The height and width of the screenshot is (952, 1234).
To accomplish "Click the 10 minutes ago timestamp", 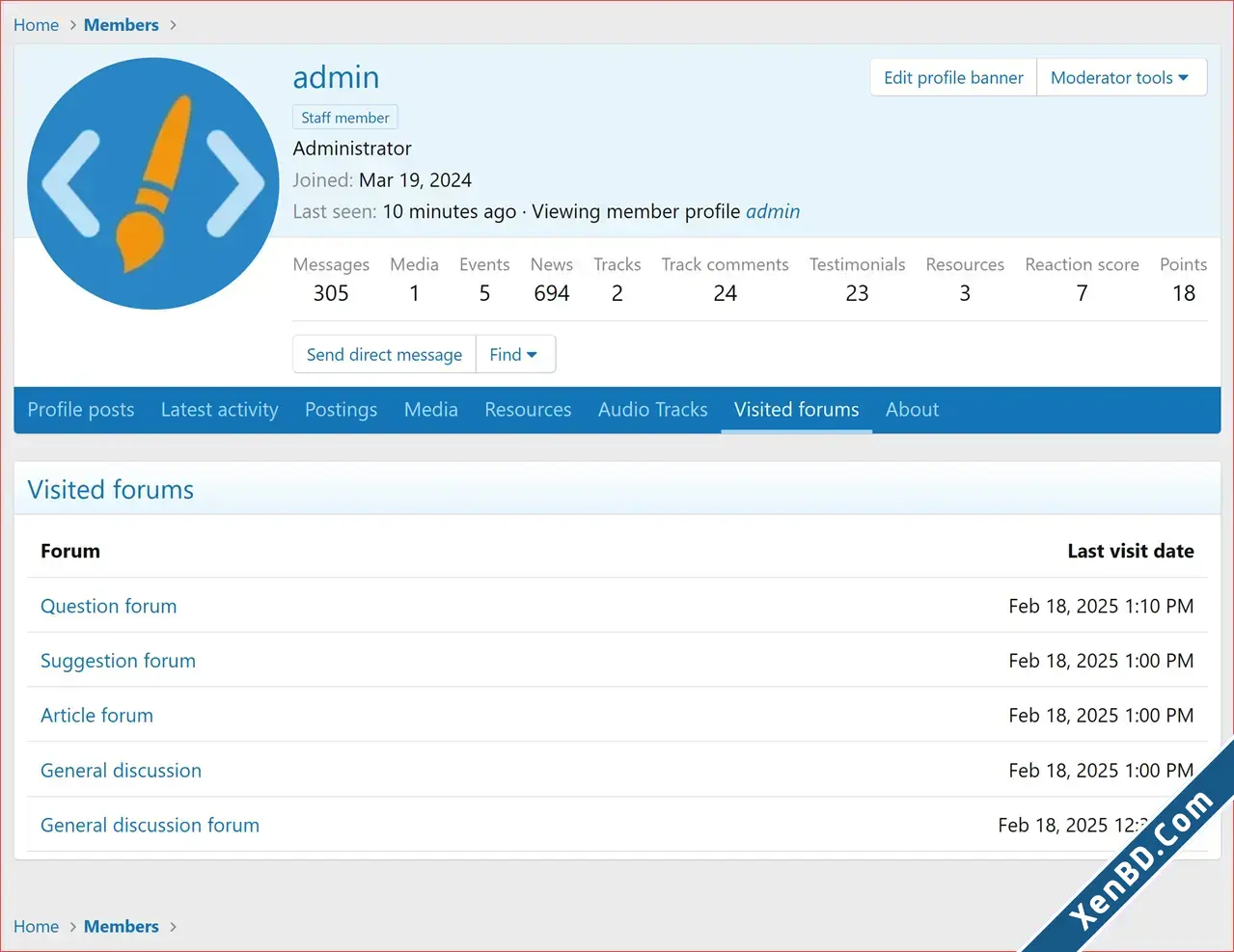I will [x=450, y=211].
